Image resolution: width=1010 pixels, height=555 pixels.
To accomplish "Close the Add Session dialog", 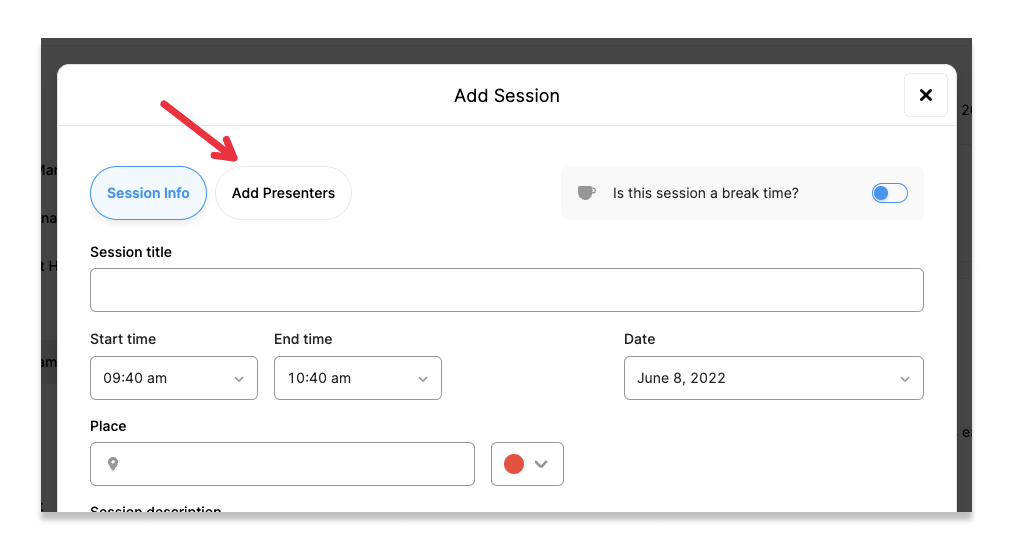I will [925, 95].
